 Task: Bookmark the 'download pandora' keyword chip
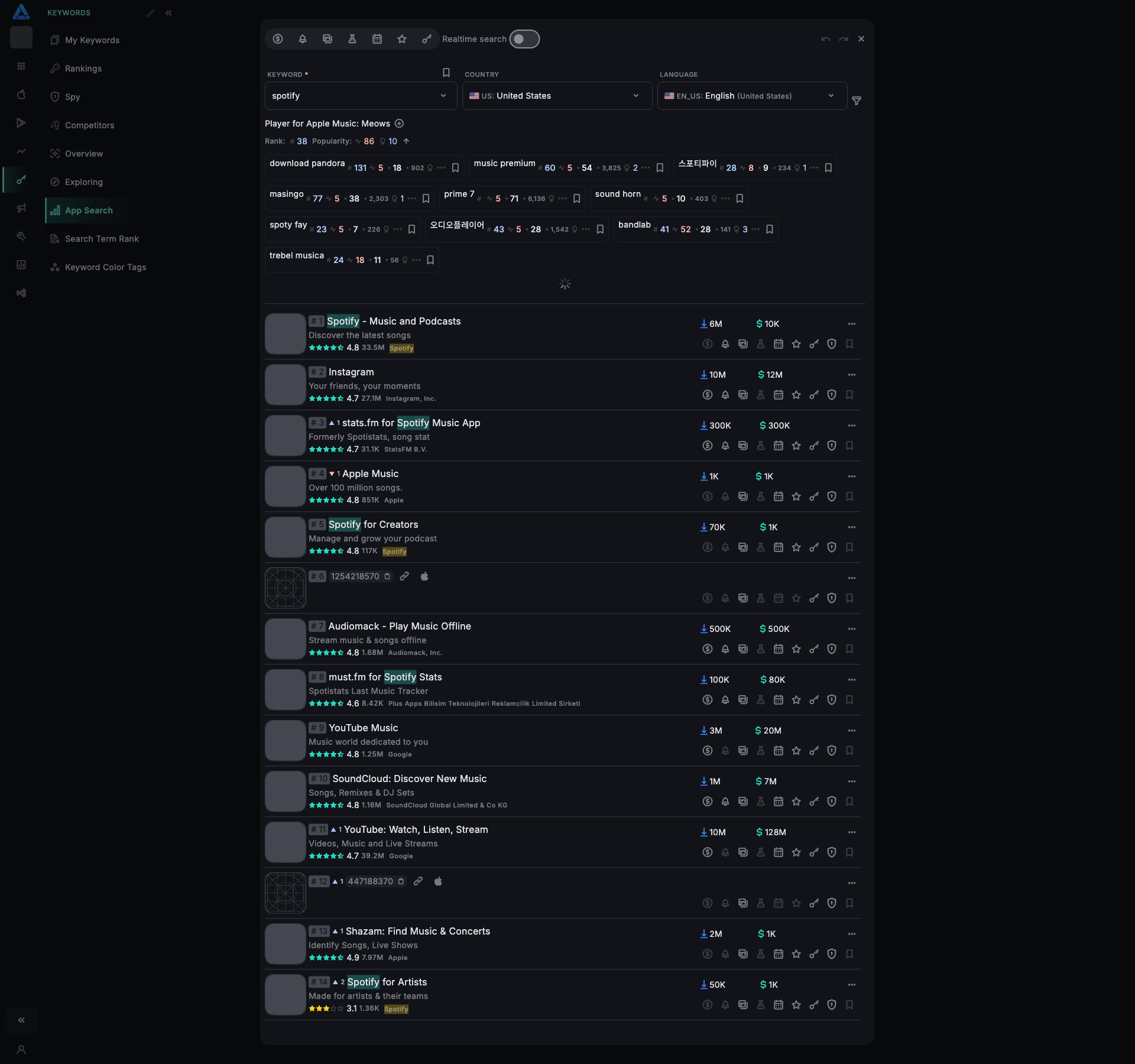tap(455, 168)
